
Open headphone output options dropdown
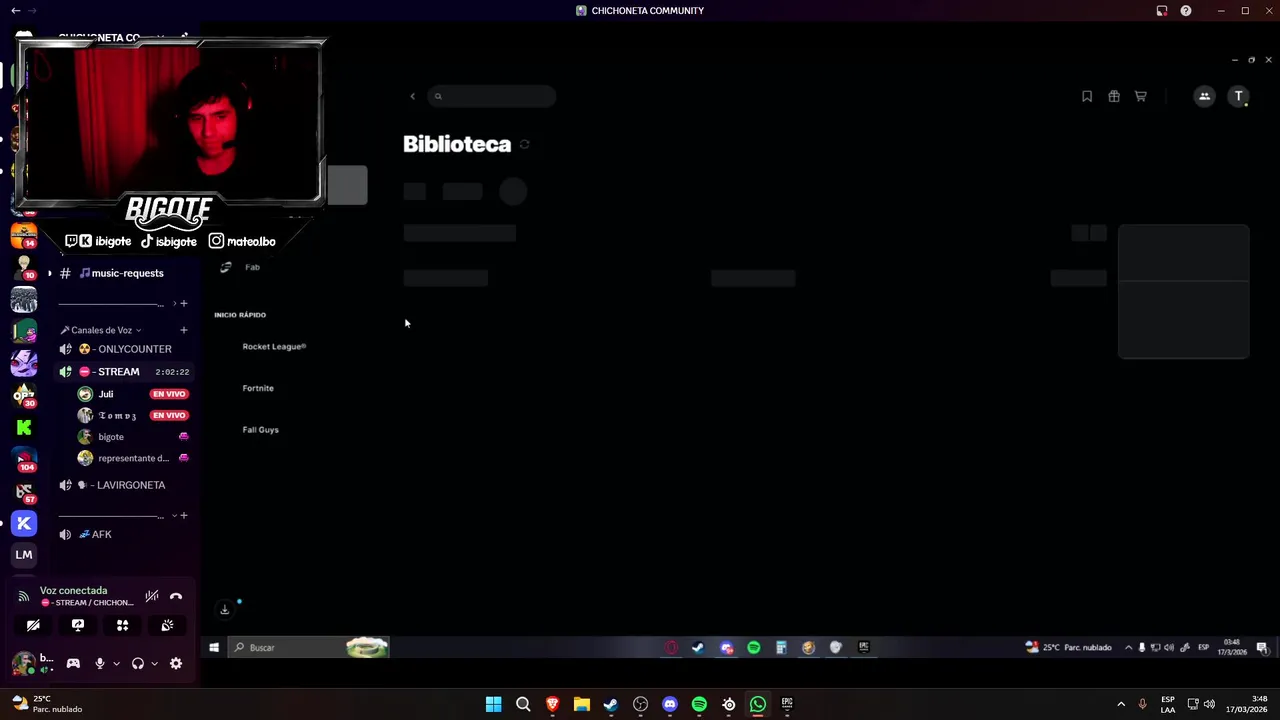point(154,663)
